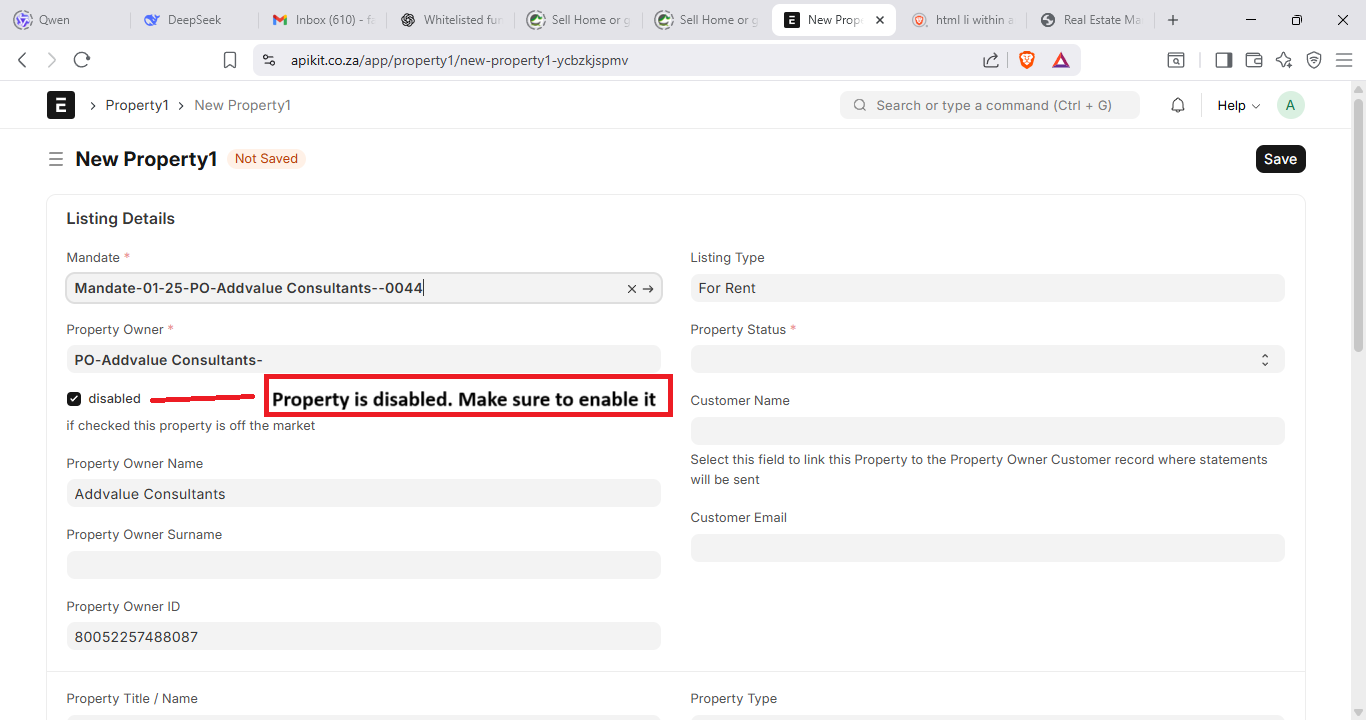Switch to the DeepSeek browser tab
Image resolution: width=1366 pixels, height=720 pixels.
click(x=194, y=20)
